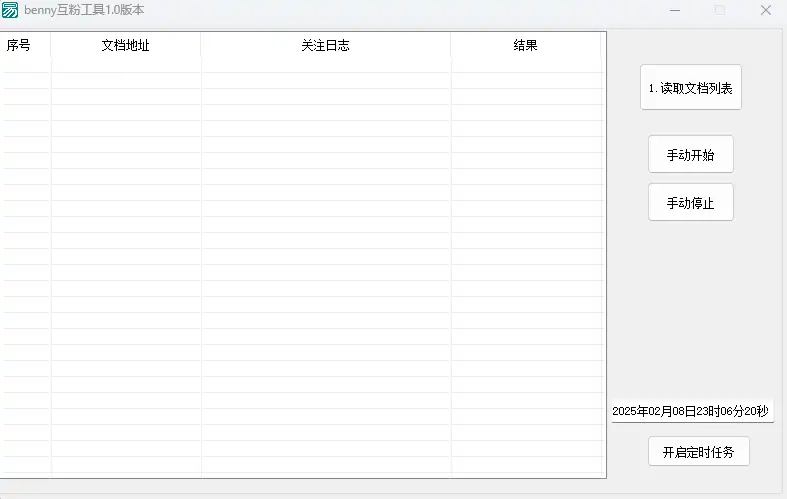
Task: Click the 序号 column header
Action: pyautogui.click(x=26, y=45)
